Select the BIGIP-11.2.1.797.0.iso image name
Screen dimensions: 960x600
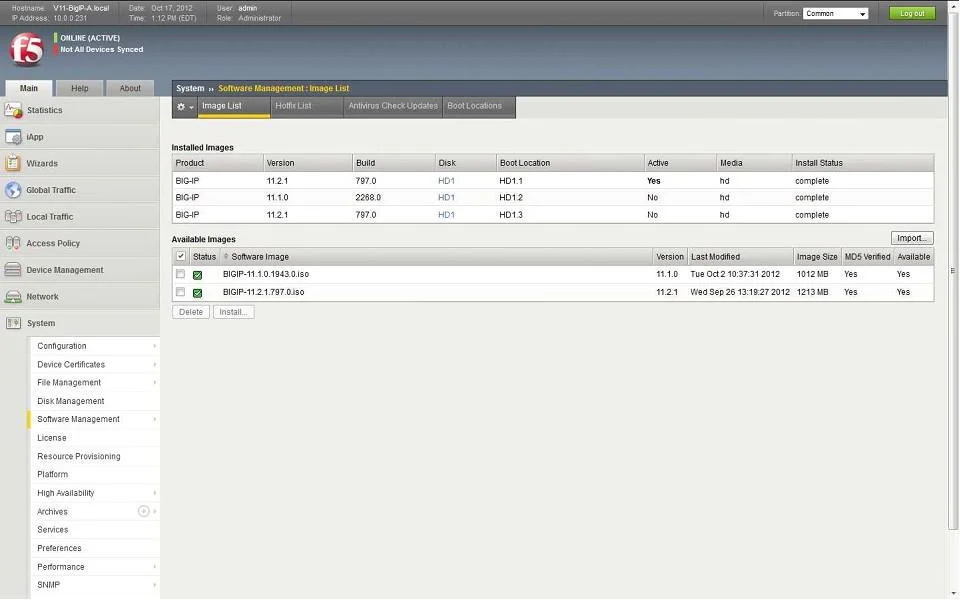pyautogui.click(x=263, y=292)
